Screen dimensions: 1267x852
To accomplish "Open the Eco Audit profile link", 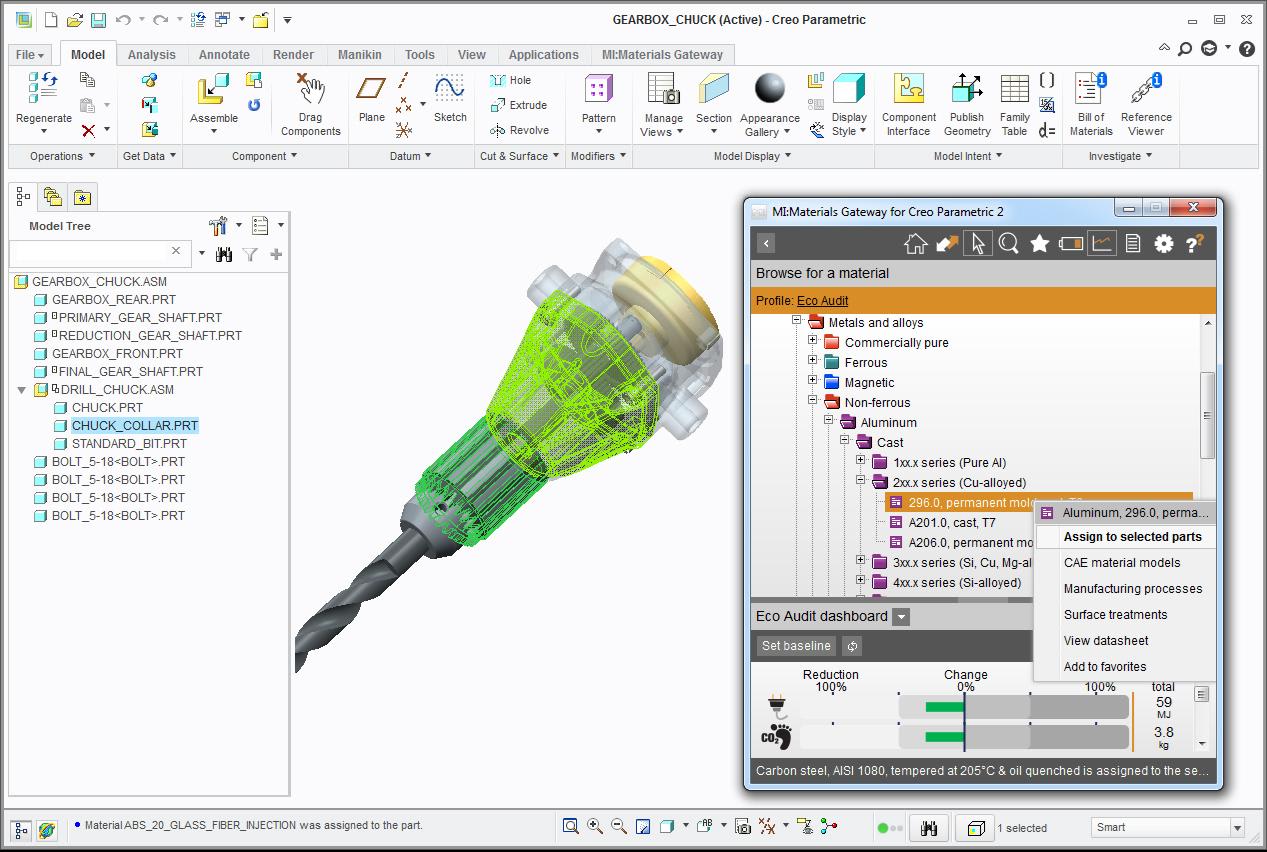I will point(824,301).
